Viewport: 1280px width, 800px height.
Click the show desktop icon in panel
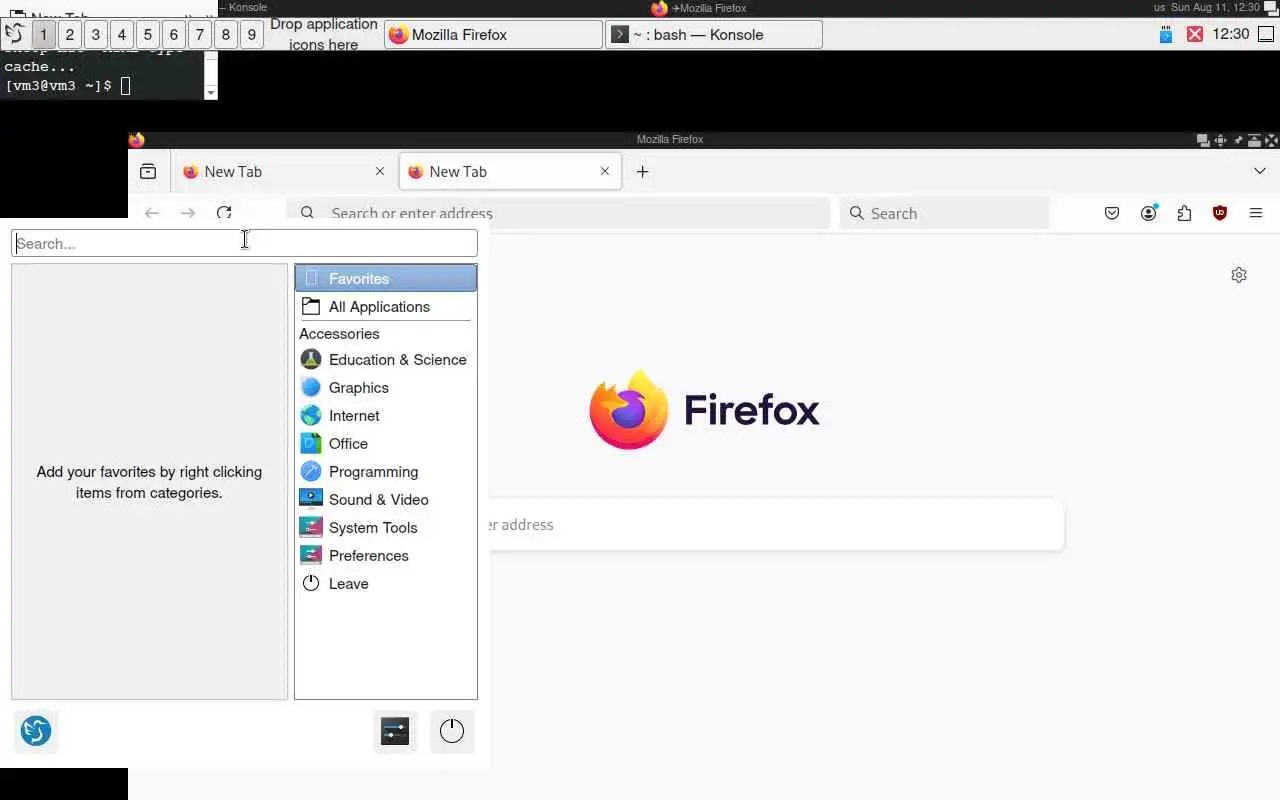1265,34
